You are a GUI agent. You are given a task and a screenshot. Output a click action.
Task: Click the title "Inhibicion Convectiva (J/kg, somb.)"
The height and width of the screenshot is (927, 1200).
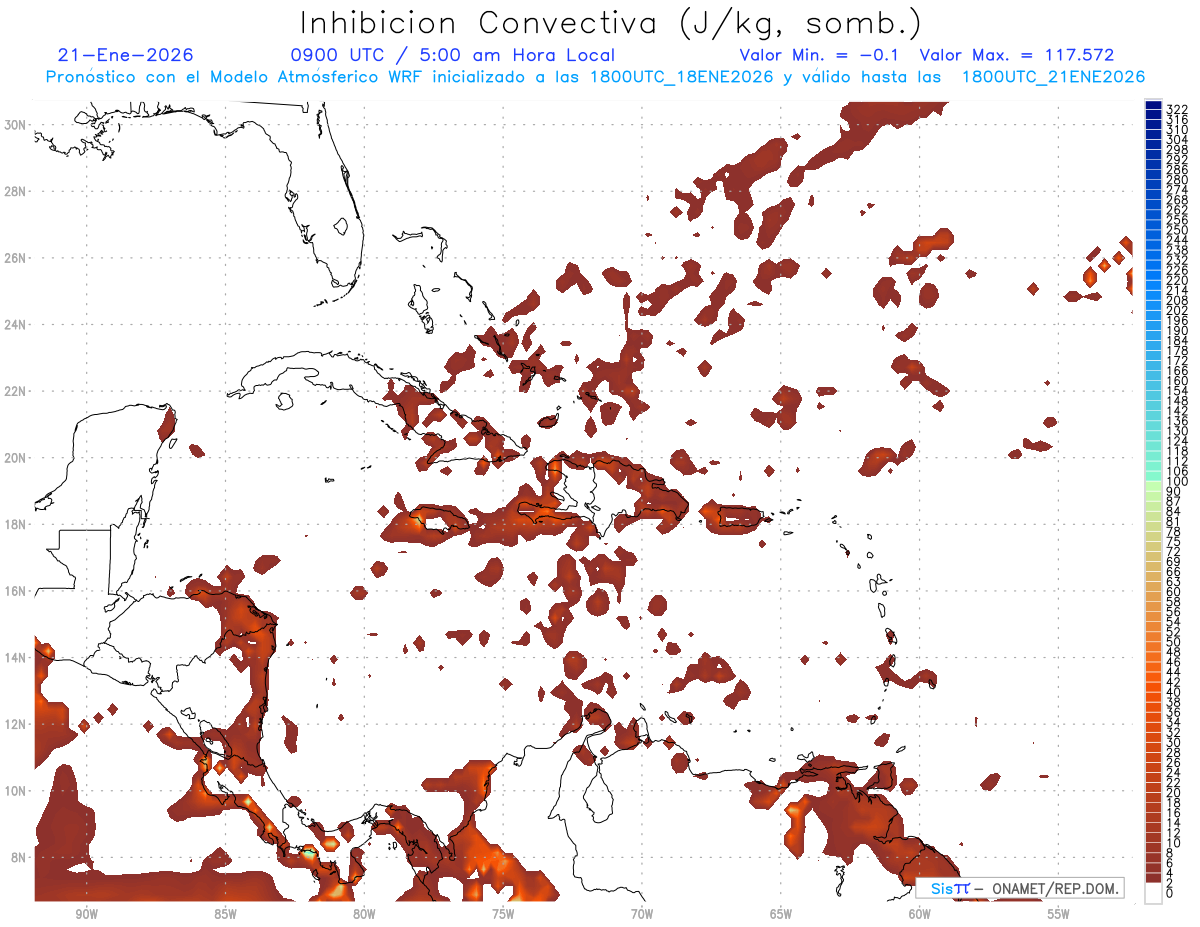pyautogui.click(x=611, y=24)
